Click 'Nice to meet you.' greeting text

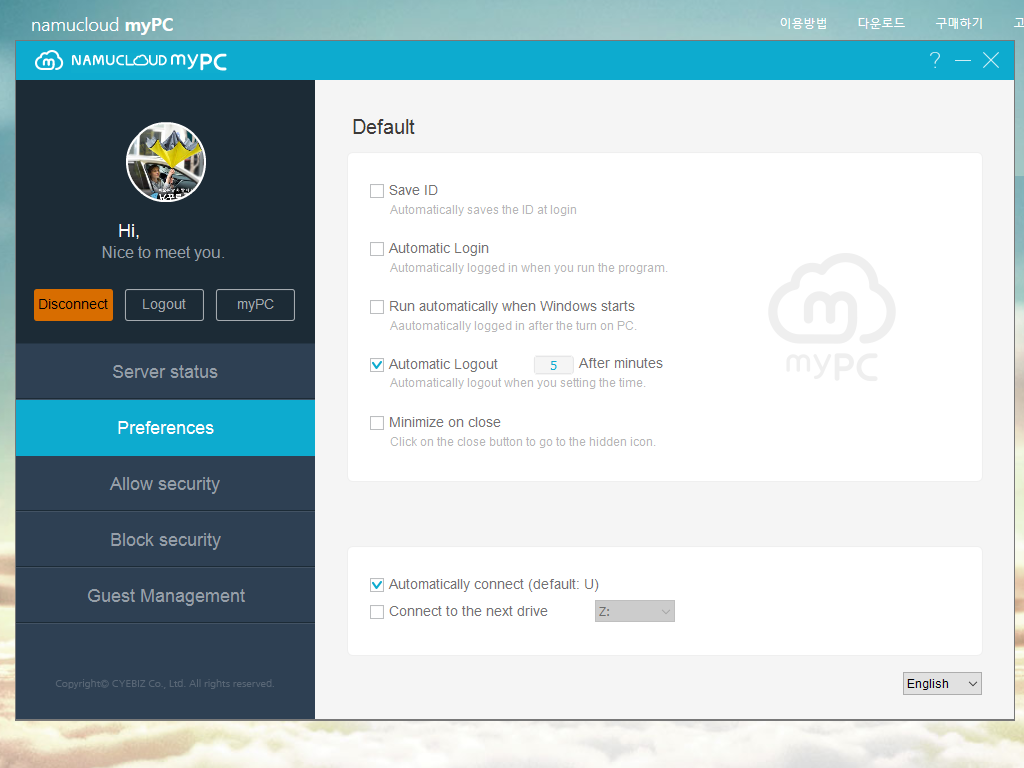click(x=163, y=253)
